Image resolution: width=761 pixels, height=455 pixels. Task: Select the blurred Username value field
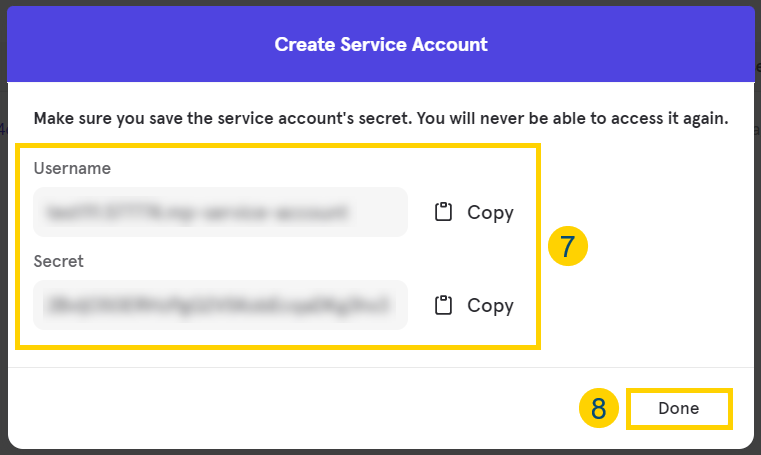220,212
